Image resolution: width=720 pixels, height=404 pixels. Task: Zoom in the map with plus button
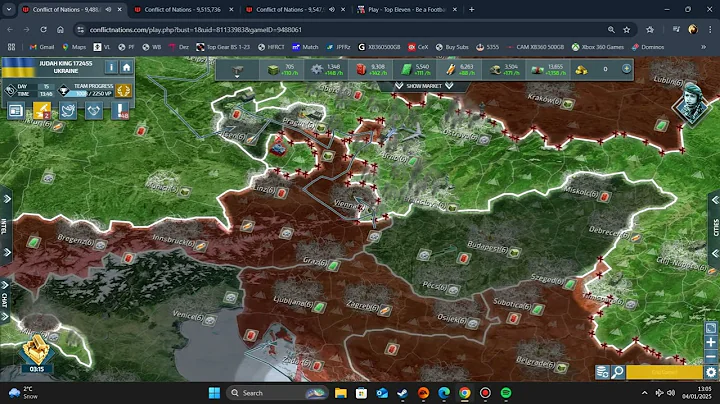[x=711, y=342]
